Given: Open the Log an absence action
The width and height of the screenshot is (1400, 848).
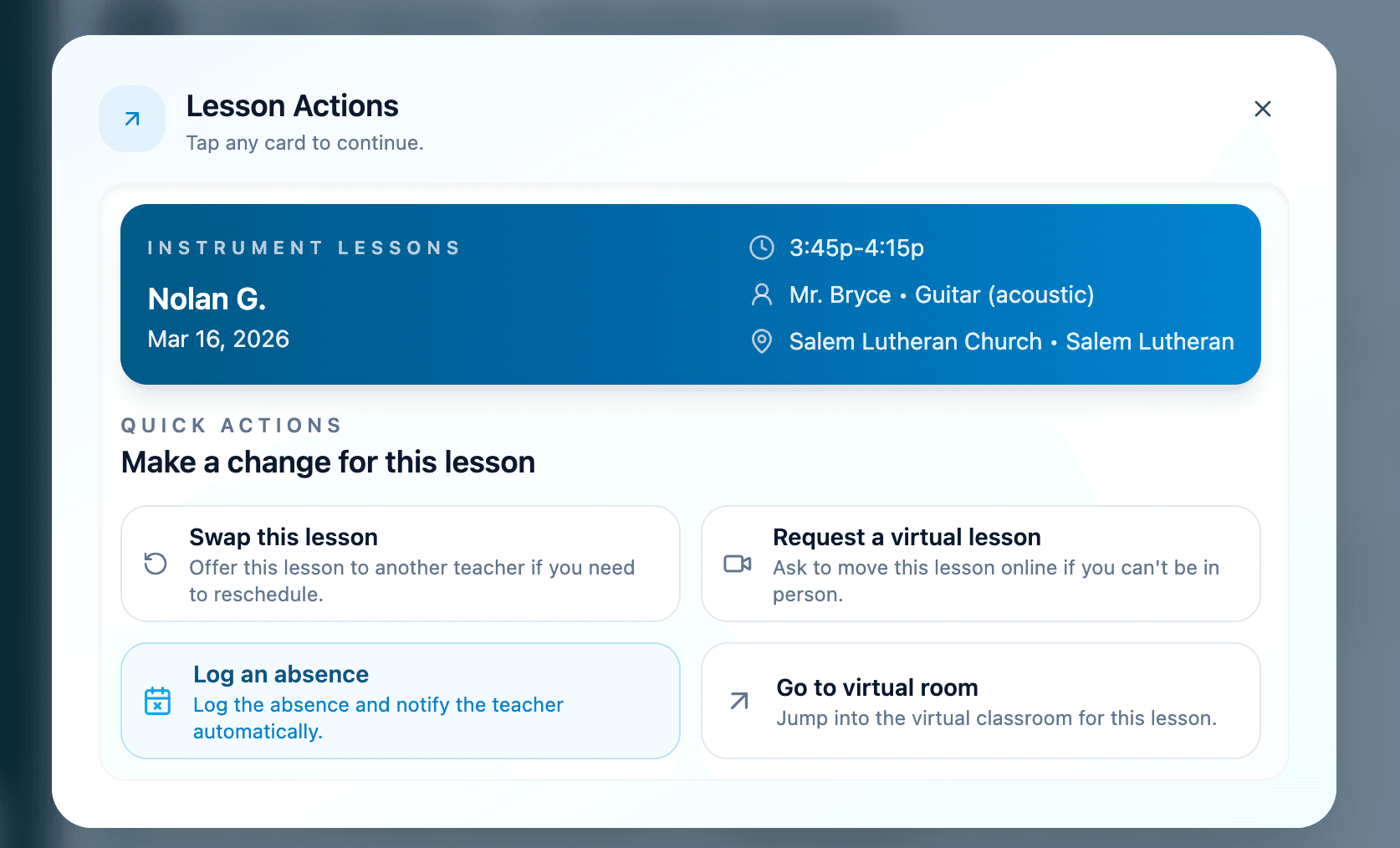Looking at the screenshot, I should [x=400, y=701].
